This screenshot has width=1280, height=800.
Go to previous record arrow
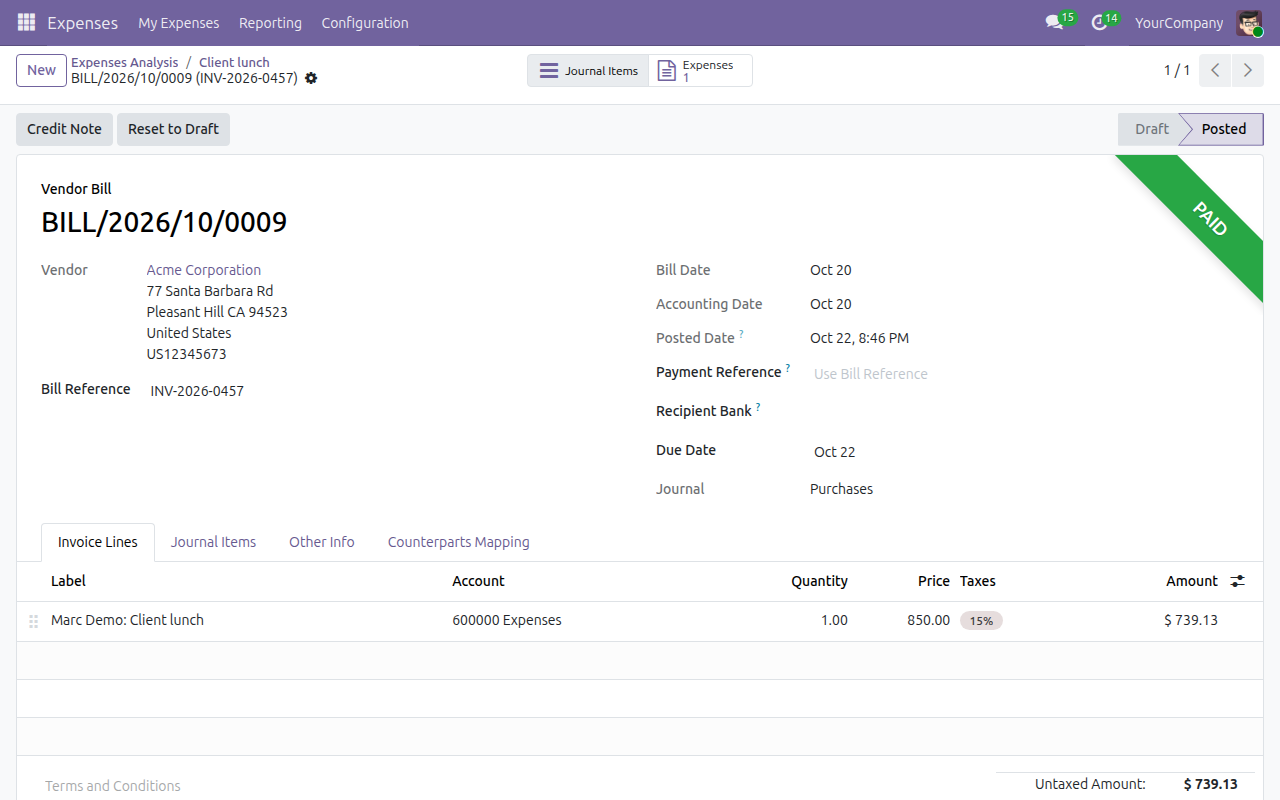click(1215, 70)
